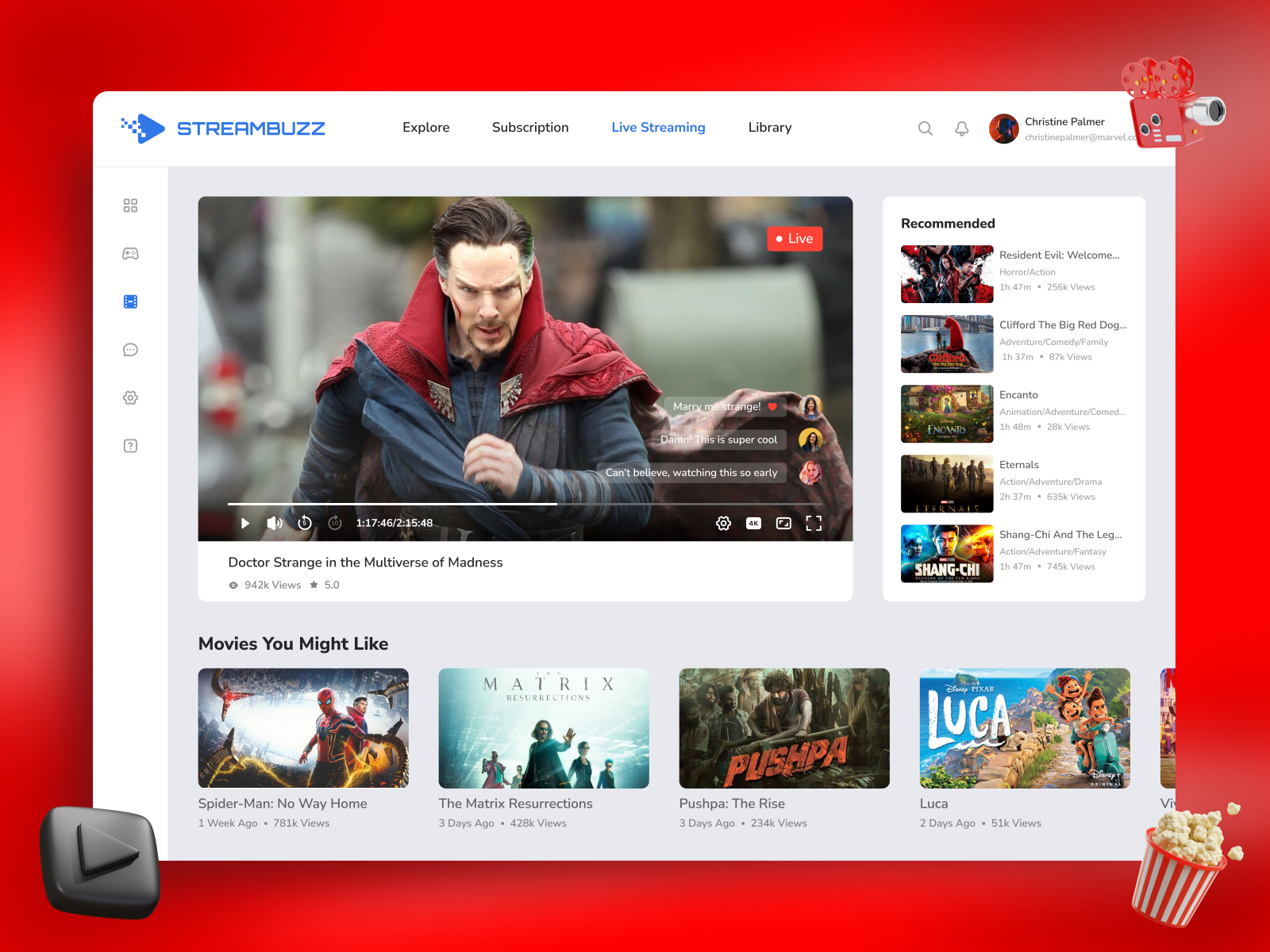Open the Eternals recommended thumbnail

tap(947, 483)
